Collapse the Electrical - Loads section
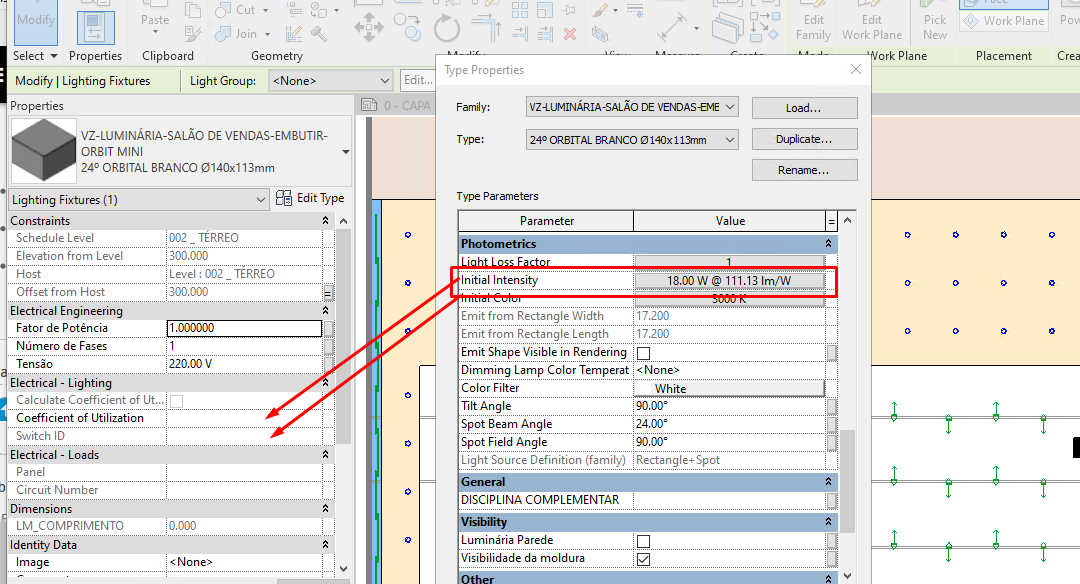The width and height of the screenshot is (1080, 584). coord(325,455)
